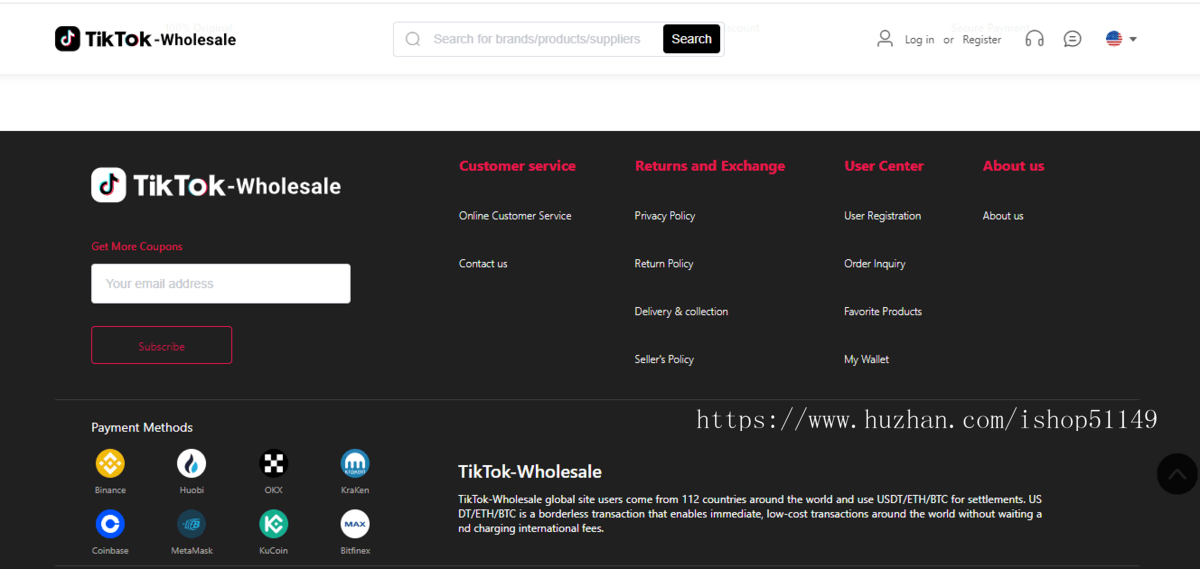Select Binance payment icon
The image size is (1200, 569).
pyautogui.click(x=110, y=463)
